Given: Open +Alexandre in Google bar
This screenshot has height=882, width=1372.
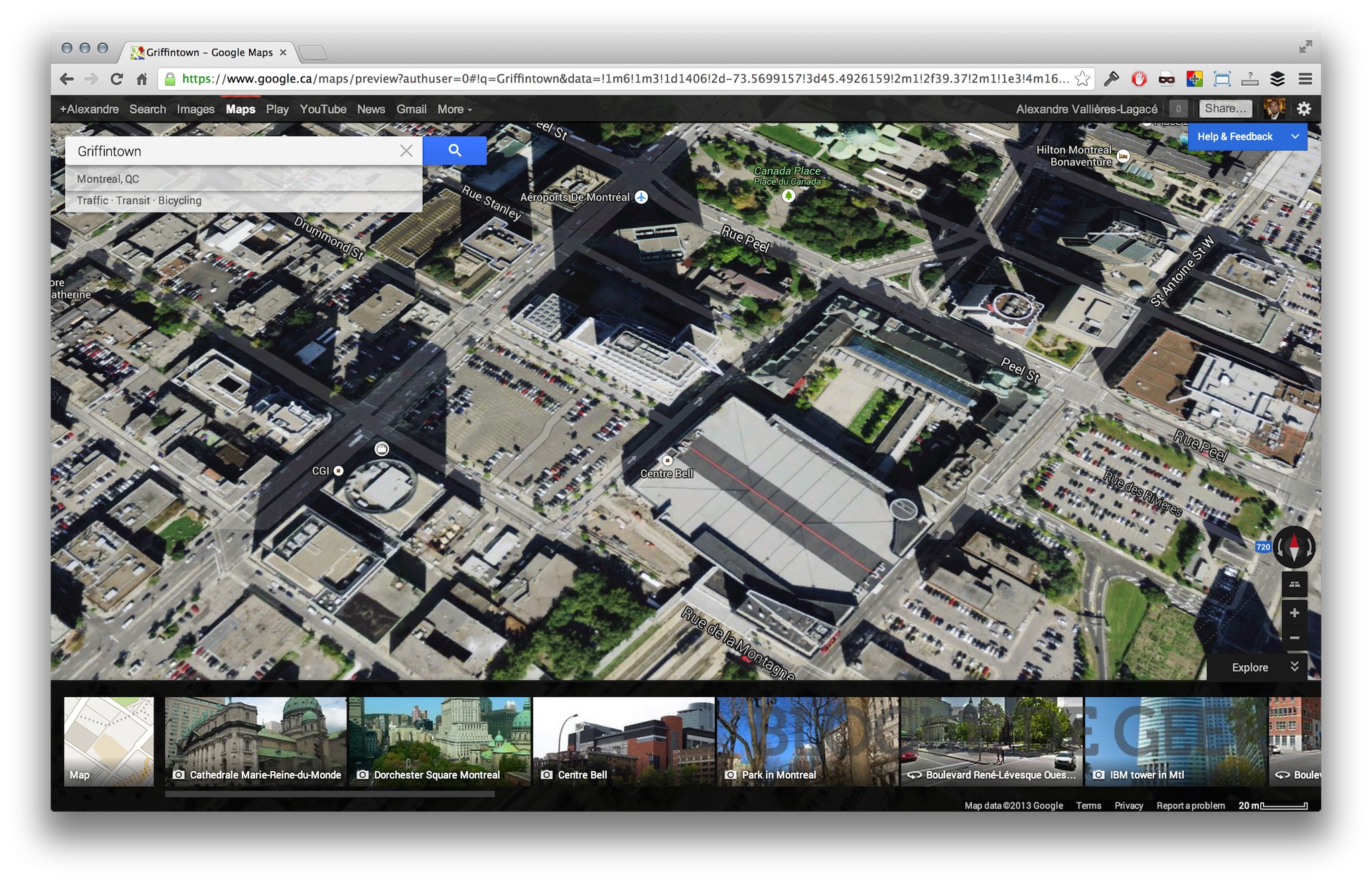Looking at the screenshot, I should point(89,109).
